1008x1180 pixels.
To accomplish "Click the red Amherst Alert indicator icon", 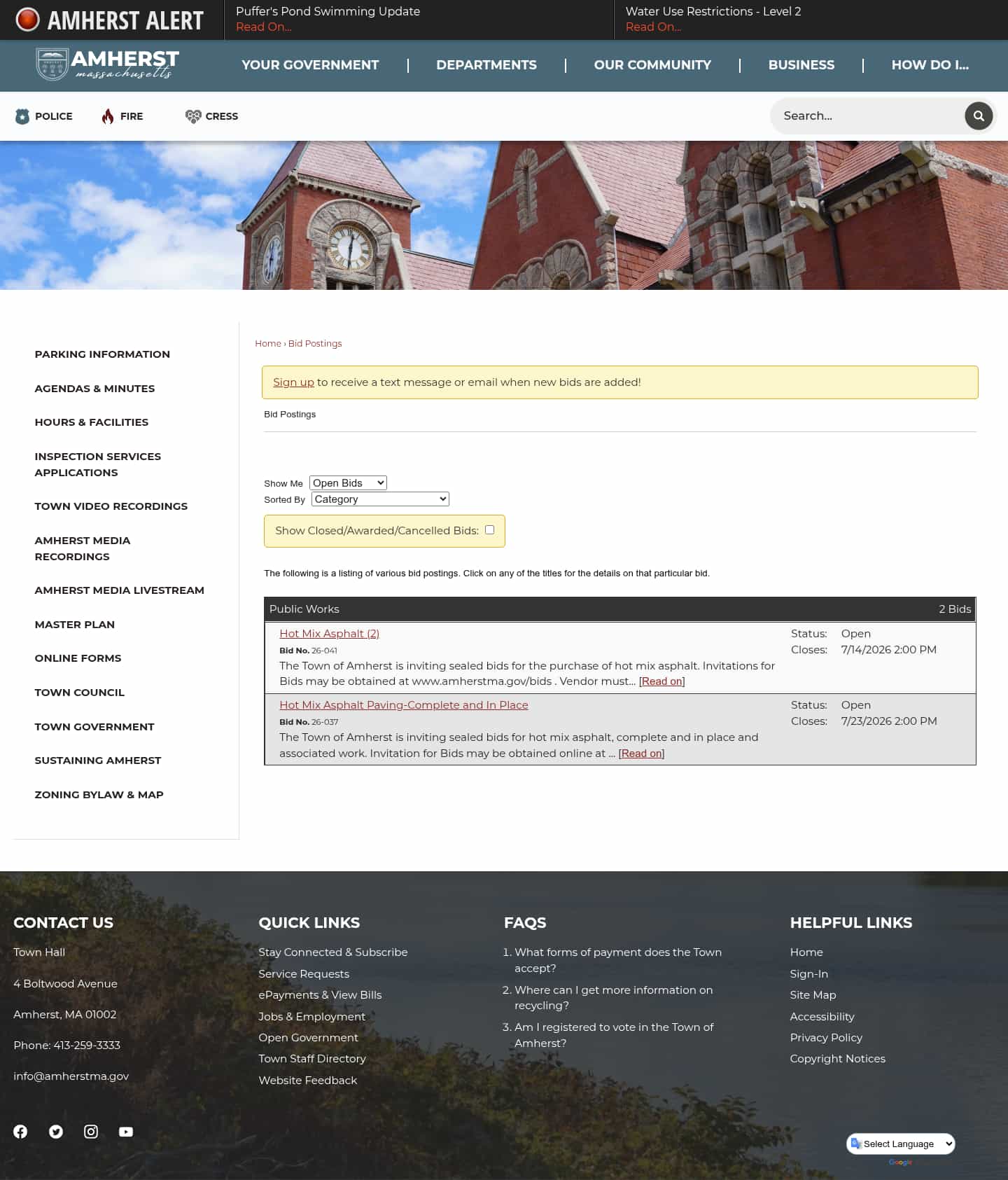I will click(x=27, y=20).
